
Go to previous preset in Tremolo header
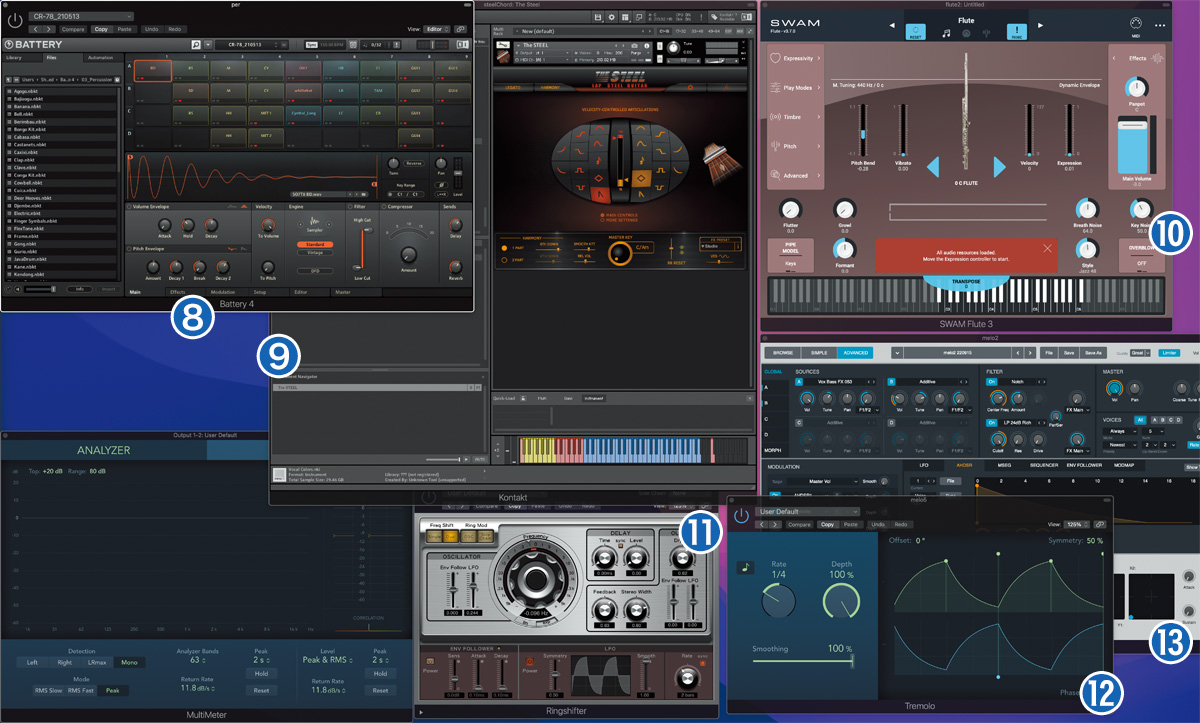tap(764, 524)
